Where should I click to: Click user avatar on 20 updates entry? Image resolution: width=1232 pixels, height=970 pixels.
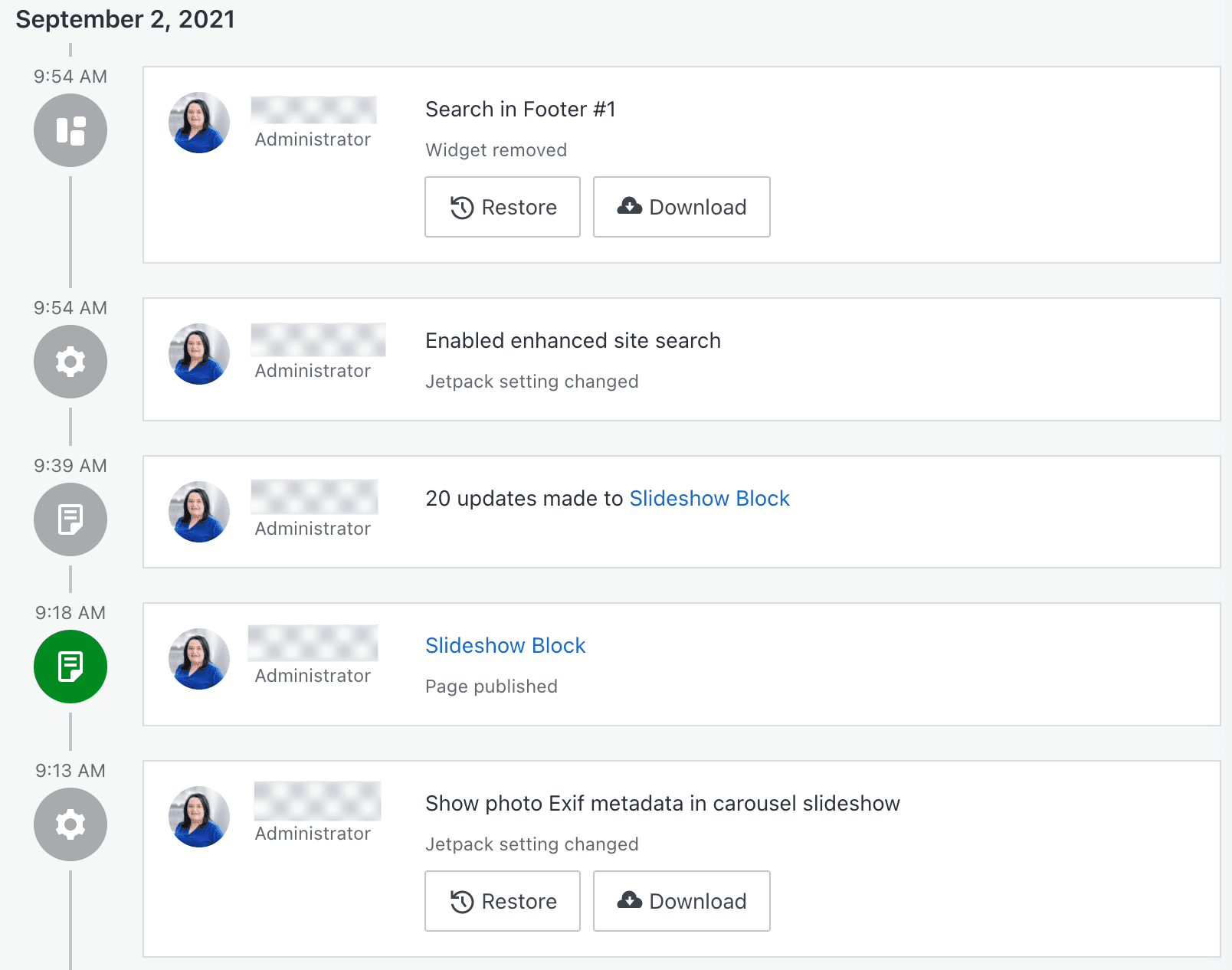[199, 512]
